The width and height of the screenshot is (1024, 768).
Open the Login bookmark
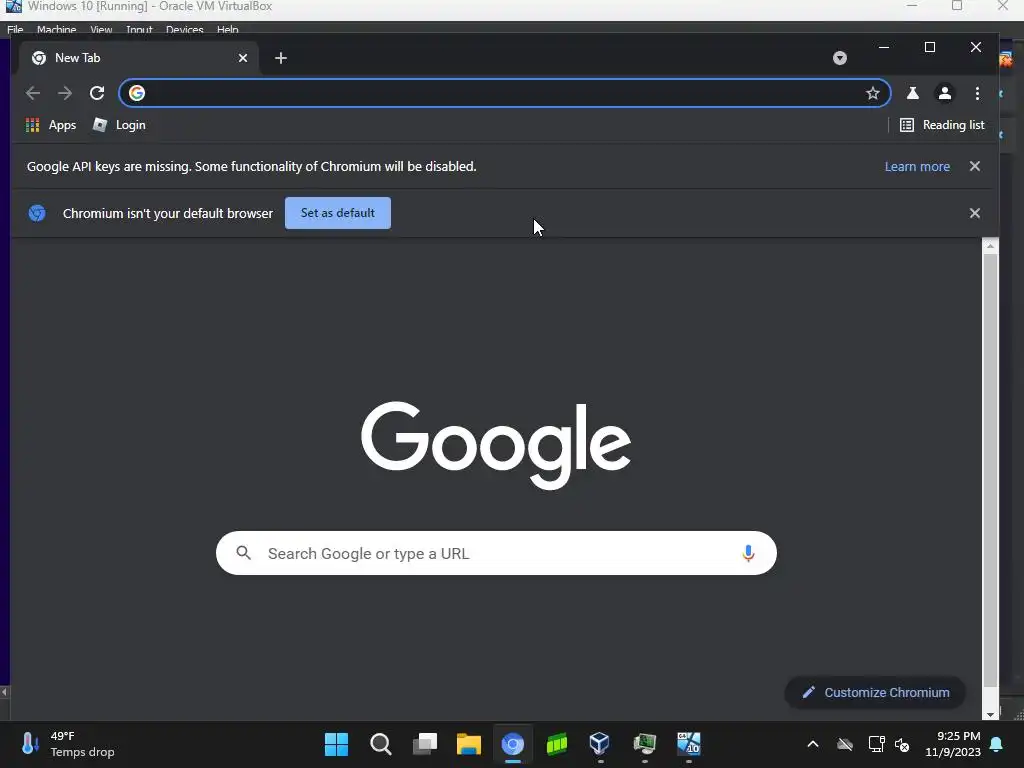(x=120, y=125)
